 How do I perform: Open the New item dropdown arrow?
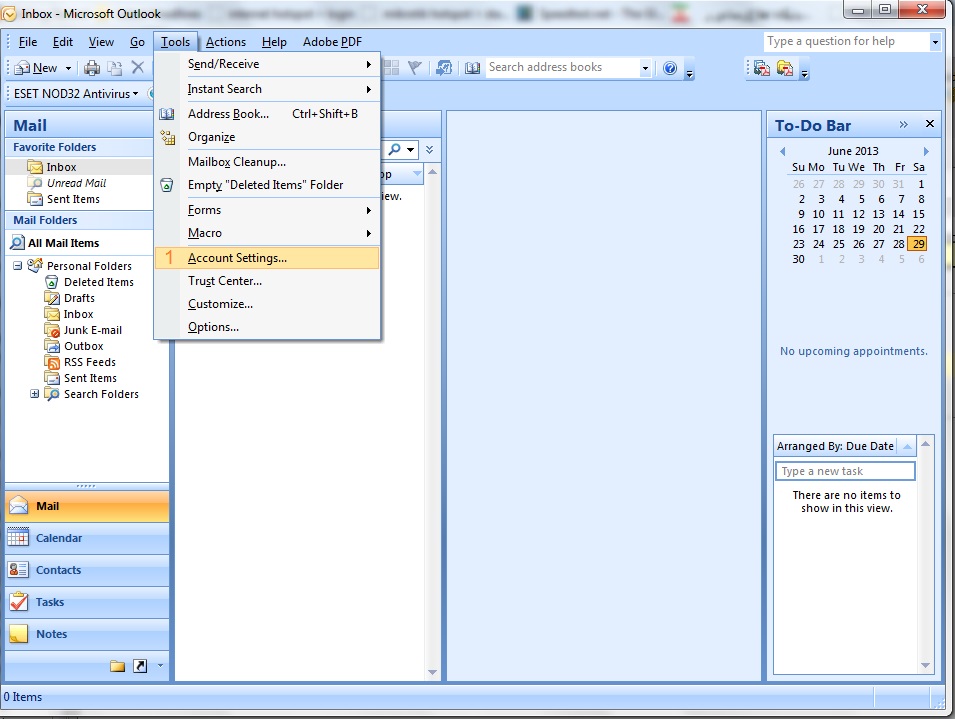pos(69,68)
